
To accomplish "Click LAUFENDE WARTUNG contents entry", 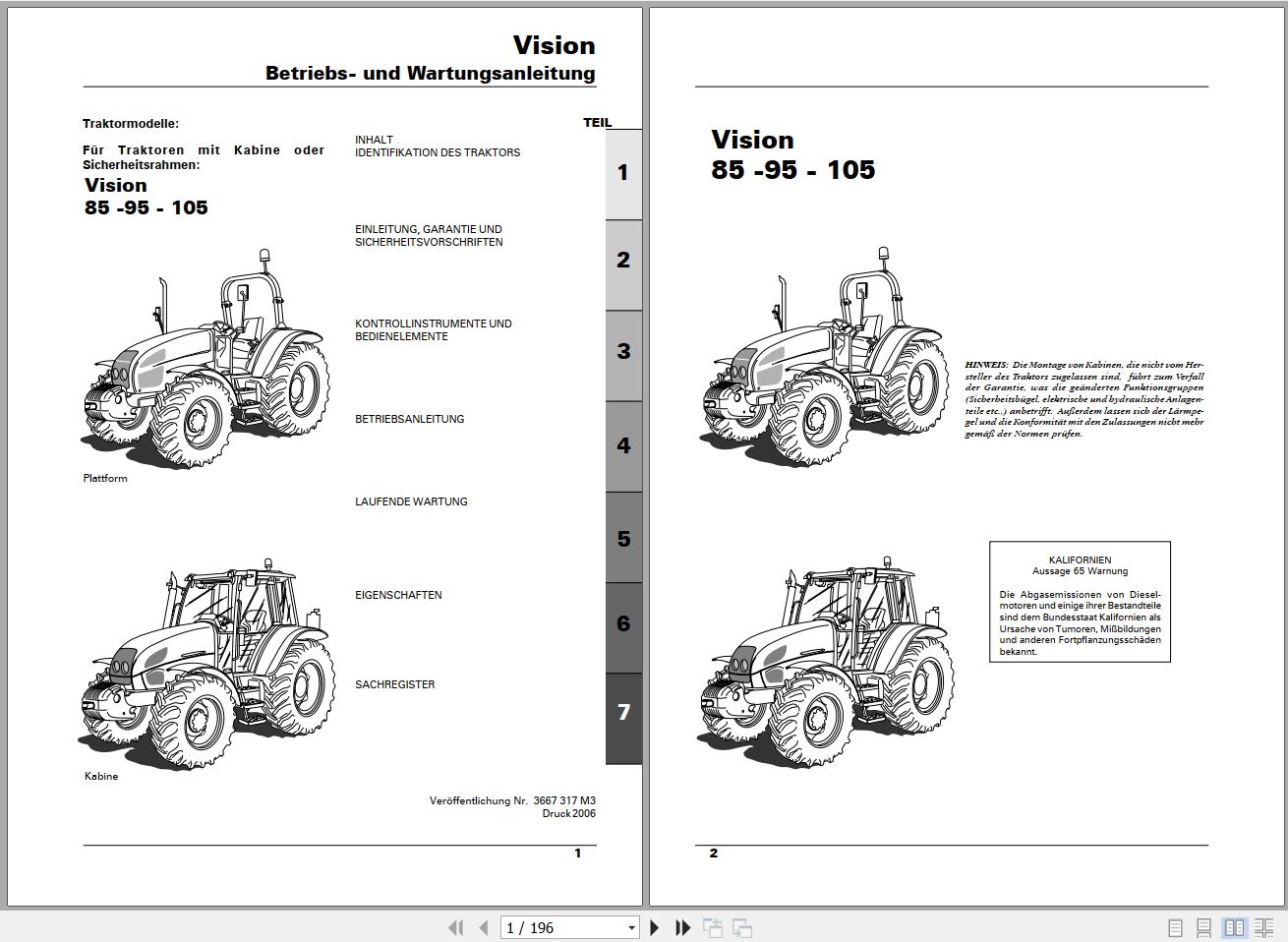I will coord(411,501).
